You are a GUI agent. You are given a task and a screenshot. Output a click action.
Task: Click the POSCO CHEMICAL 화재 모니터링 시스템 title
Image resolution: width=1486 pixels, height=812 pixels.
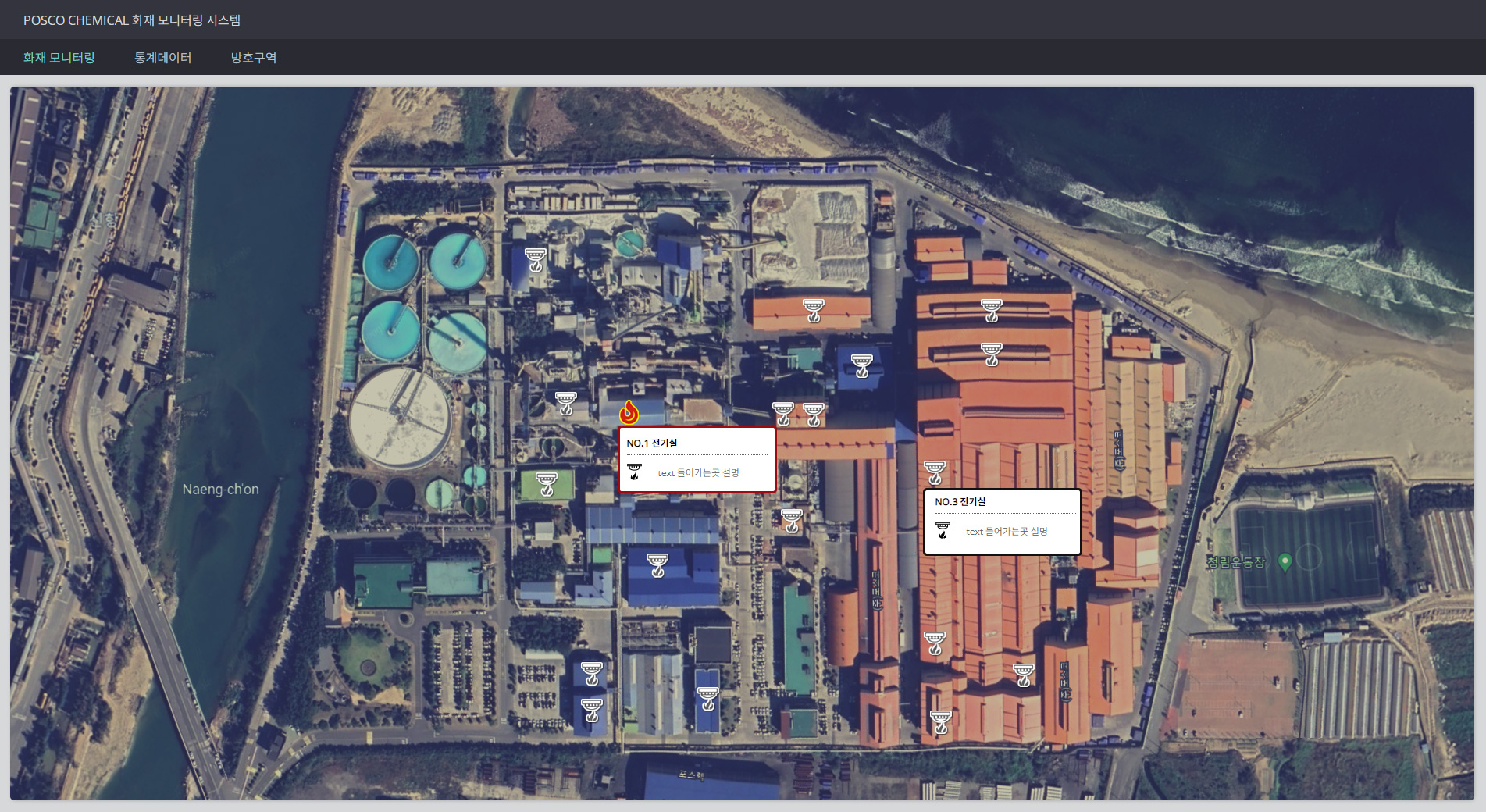click(132, 20)
